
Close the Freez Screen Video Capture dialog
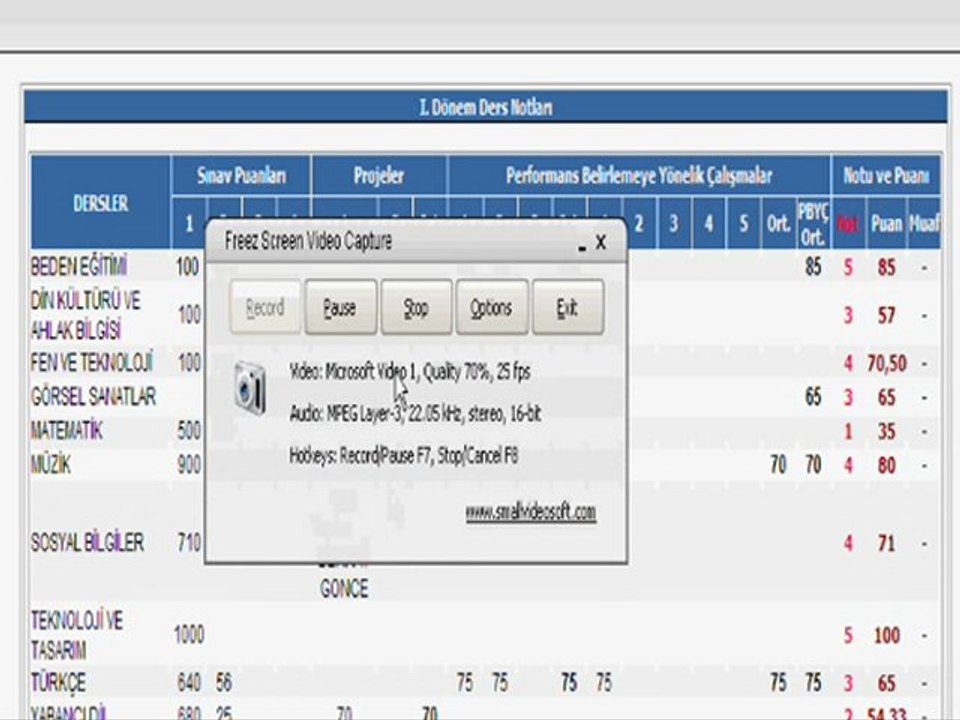point(601,242)
